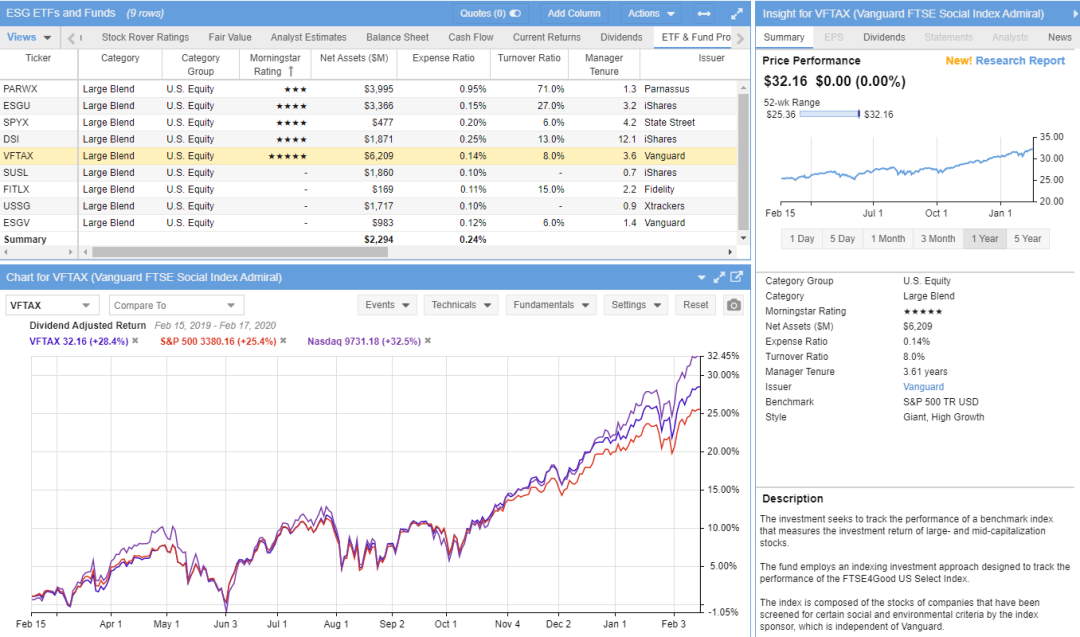Sort table by Net Assets column
This screenshot has width=1080, height=637.
point(353,58)
